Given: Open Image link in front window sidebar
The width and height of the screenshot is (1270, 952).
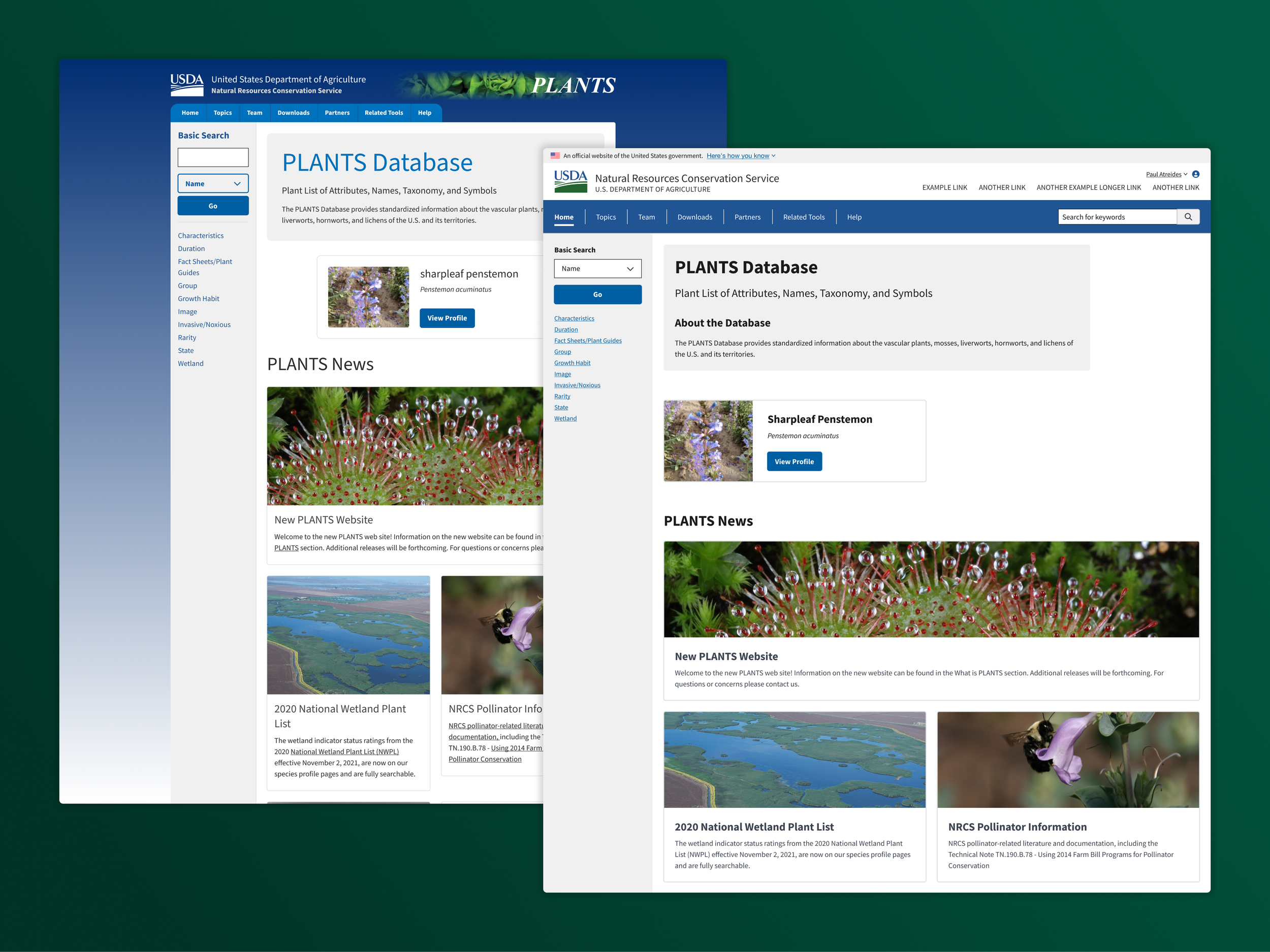Looking at the screenshot, I should click(x=563, y=374).
